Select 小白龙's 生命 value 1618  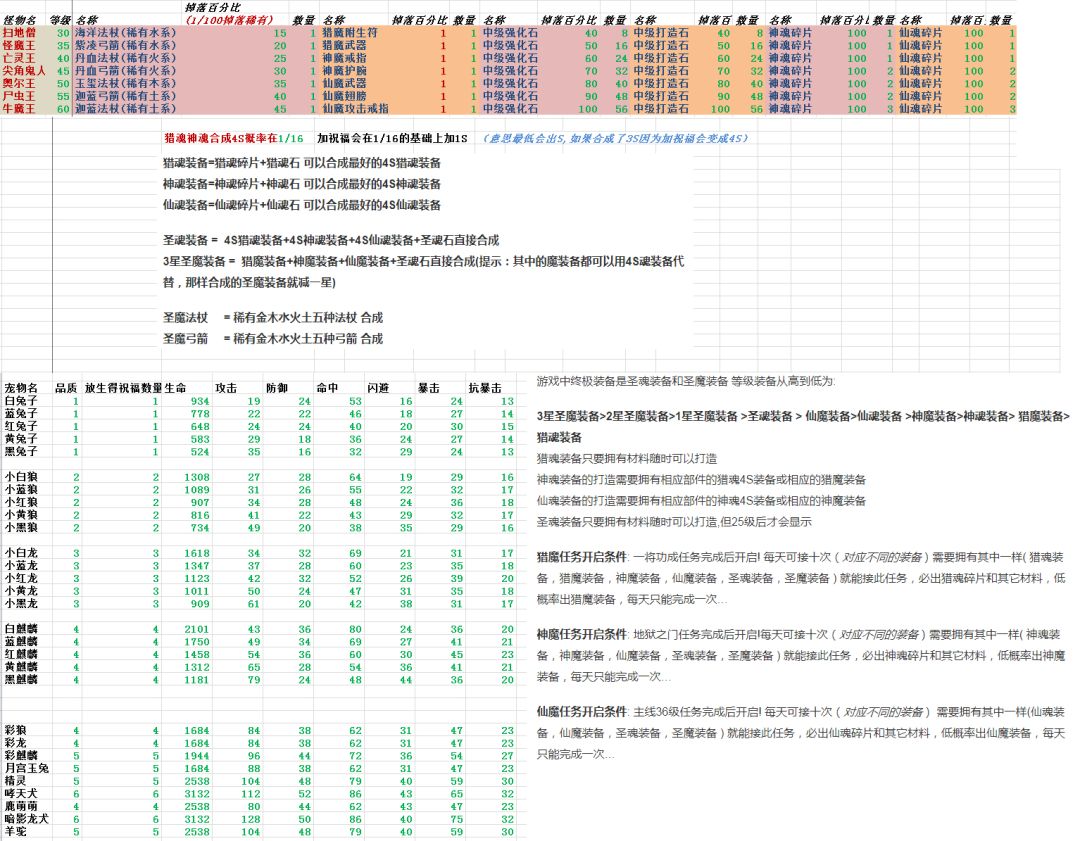pos(197,554)
